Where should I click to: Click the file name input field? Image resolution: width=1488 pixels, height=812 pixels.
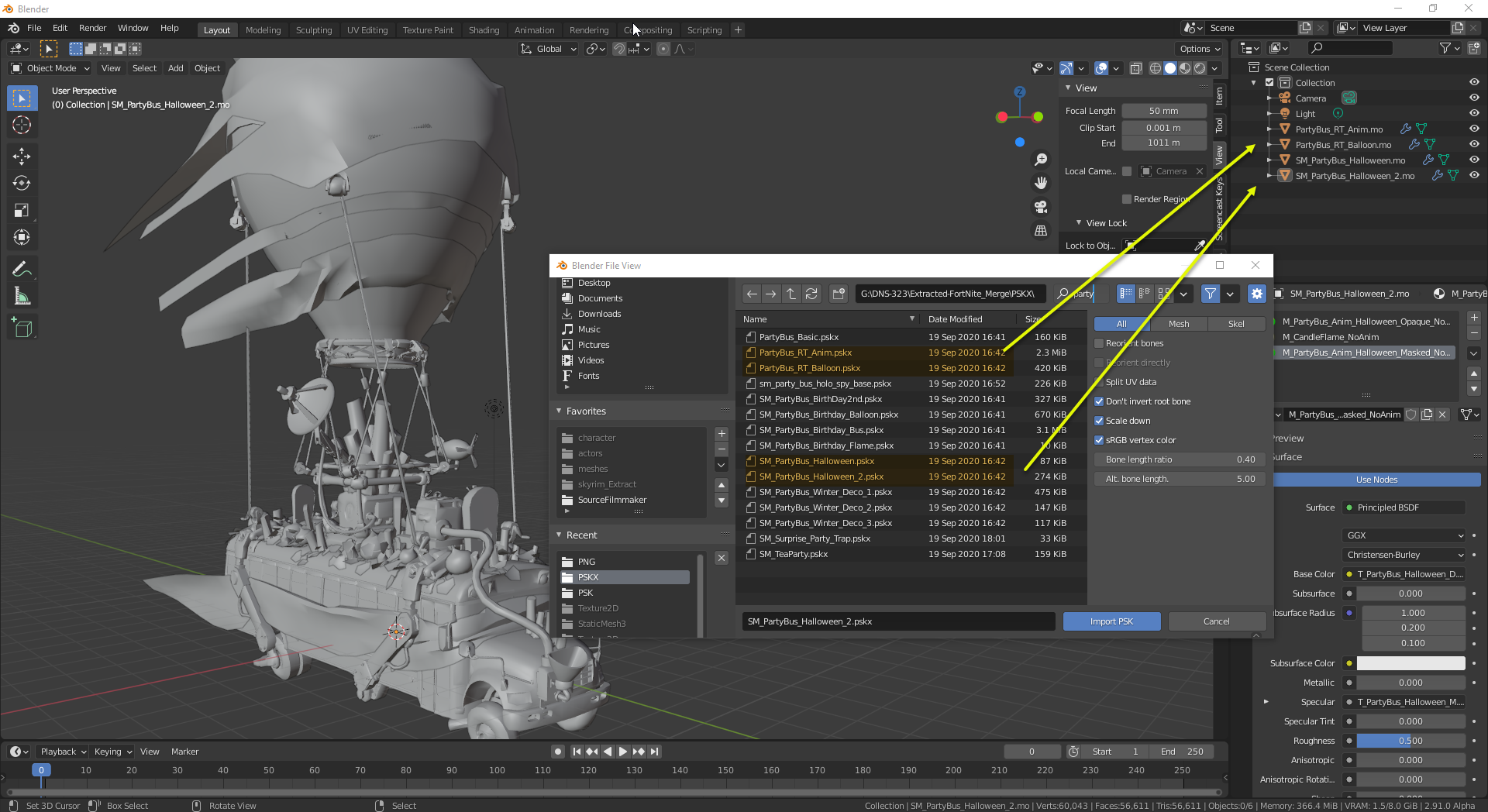click(x=899, y=621)
